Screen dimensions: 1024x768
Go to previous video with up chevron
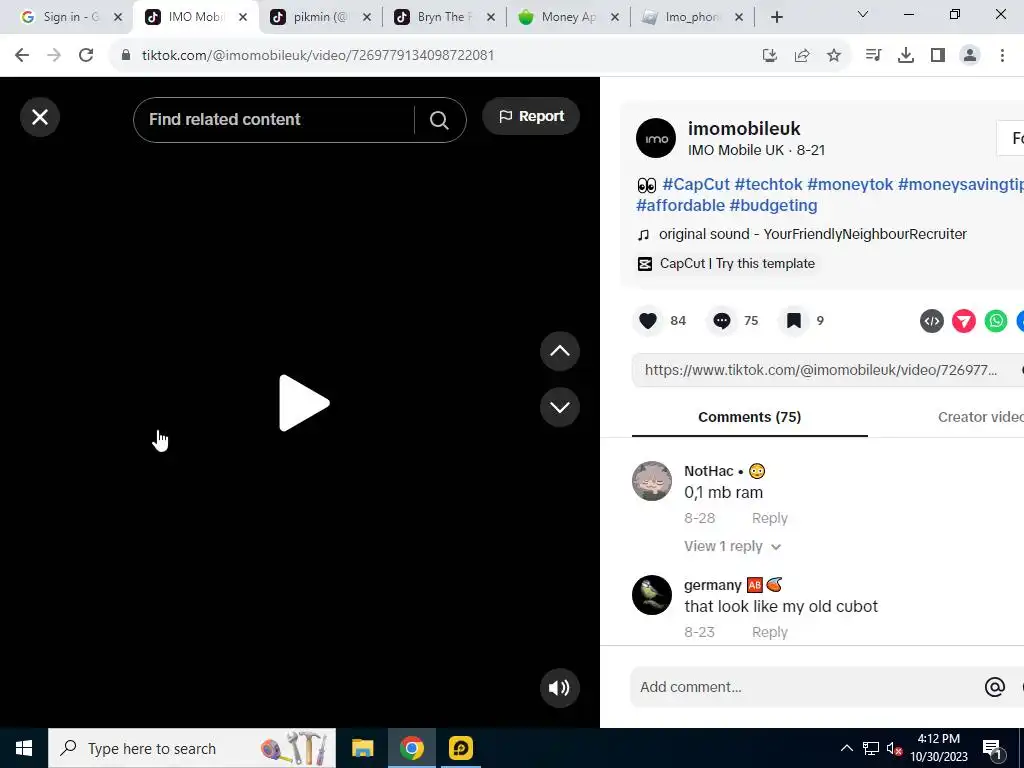560,351
